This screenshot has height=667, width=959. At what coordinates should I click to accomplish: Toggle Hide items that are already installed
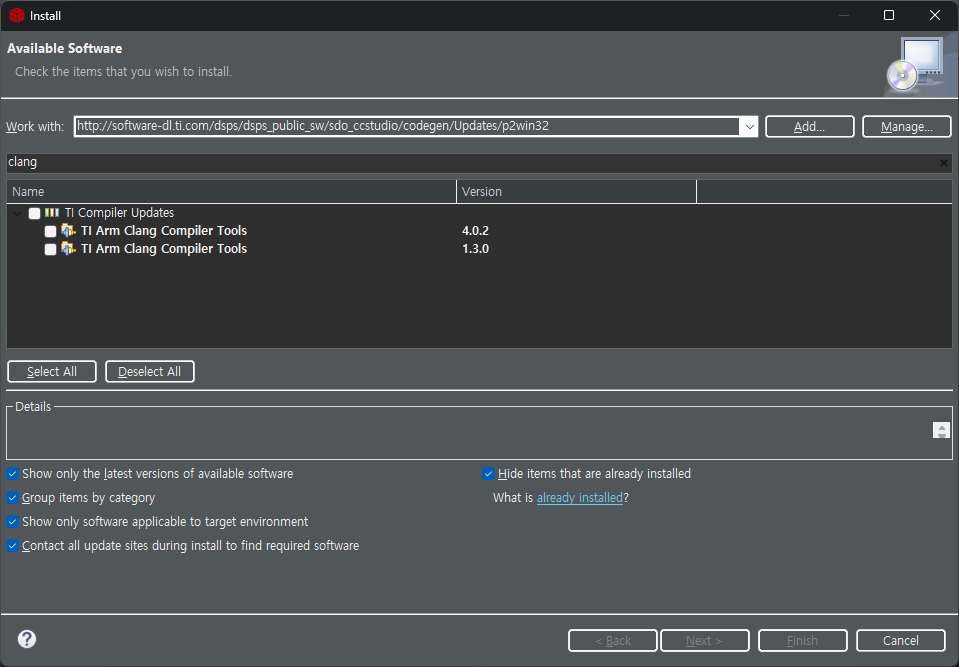[488, 474]
